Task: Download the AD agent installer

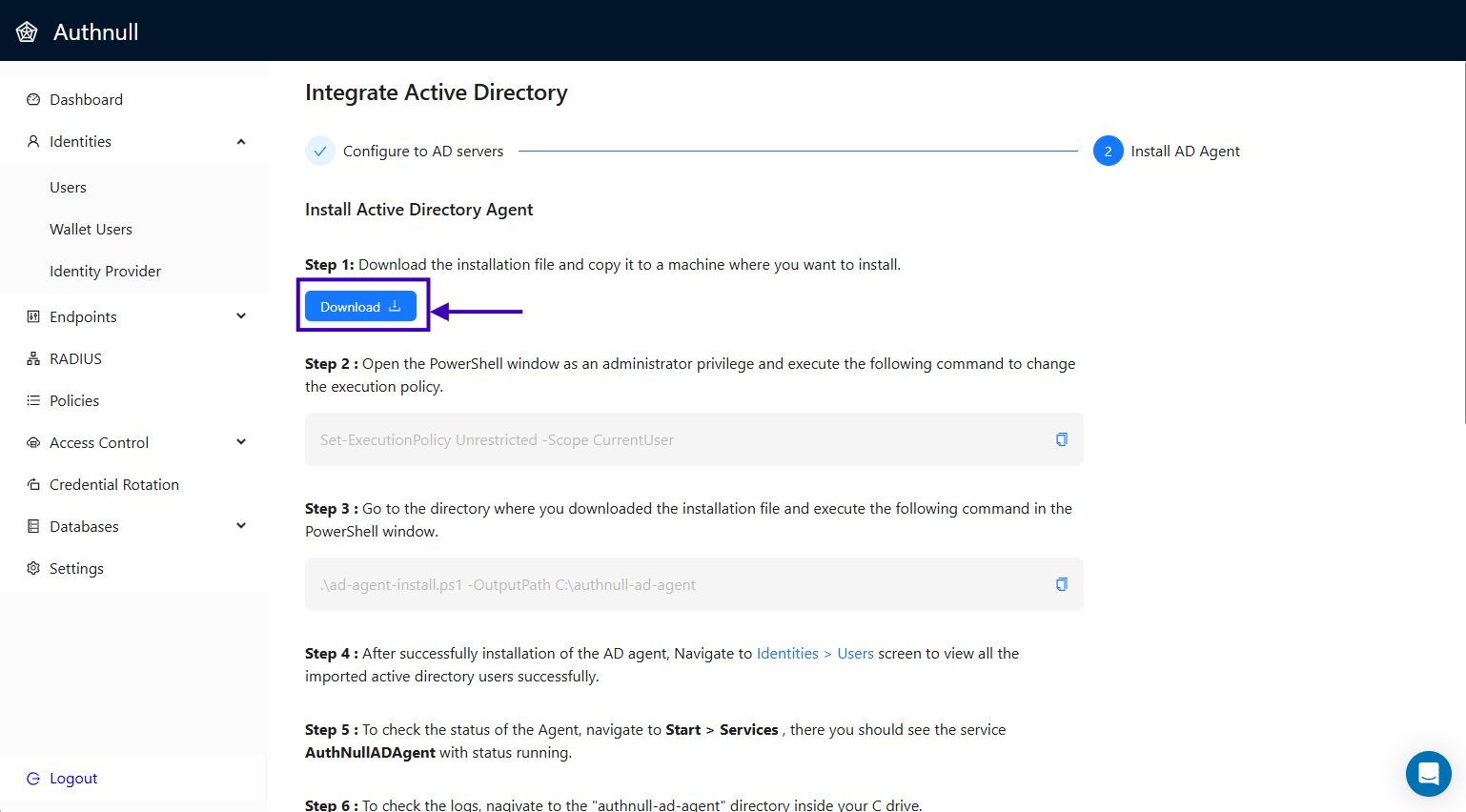Action: [360, 306]
